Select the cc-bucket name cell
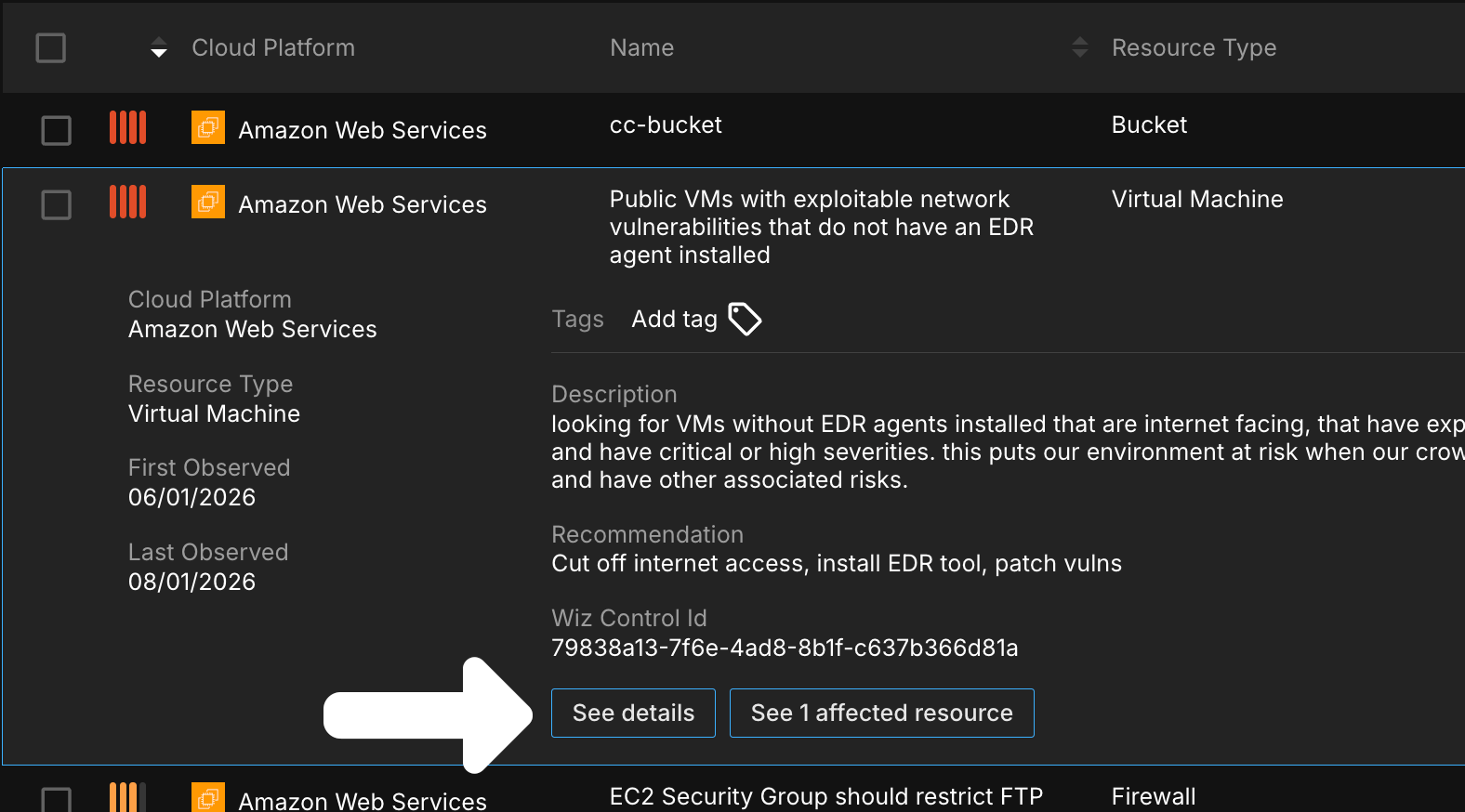 [x=666, y=124]
